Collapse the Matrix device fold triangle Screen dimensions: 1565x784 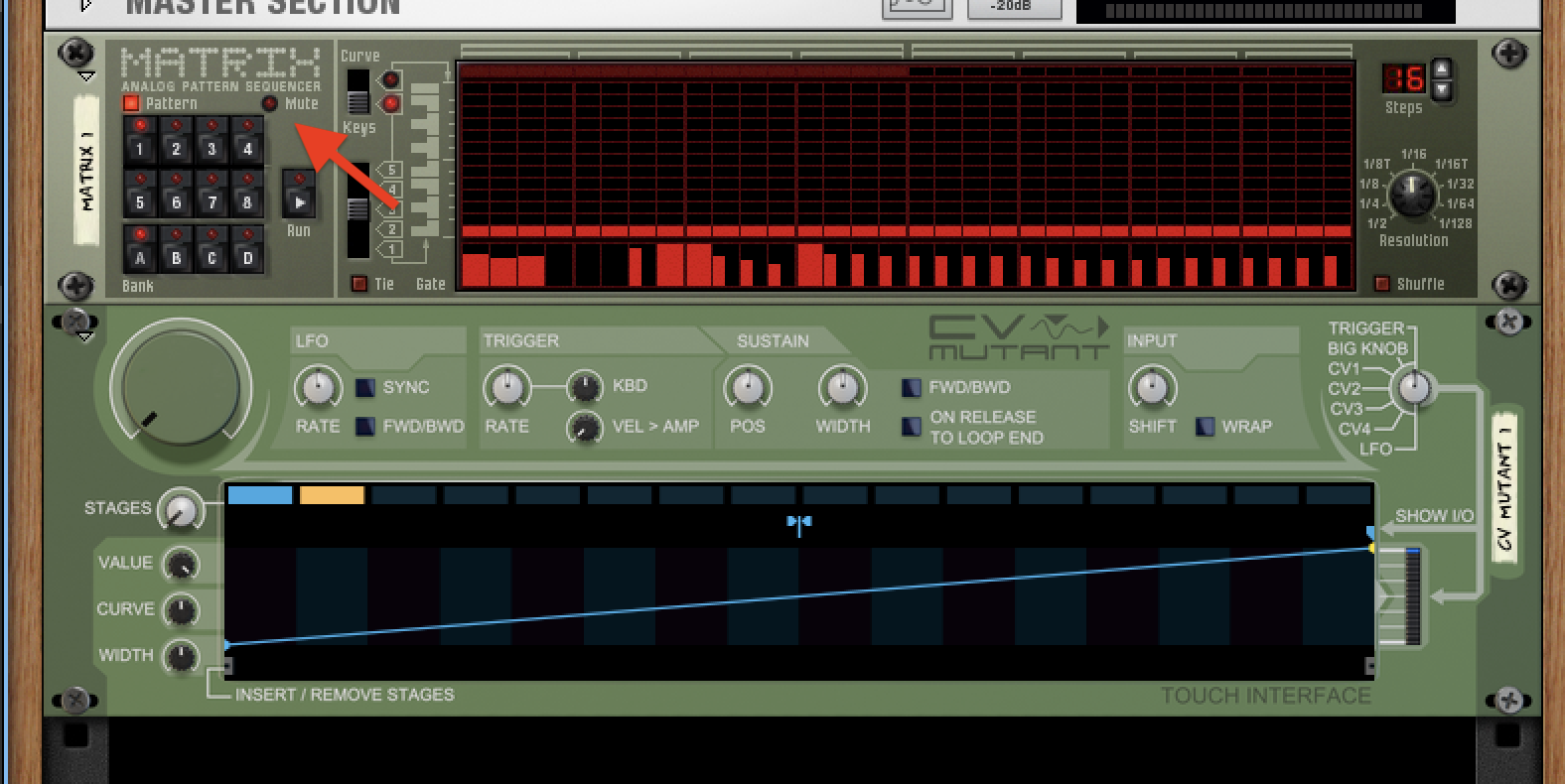pos(85,76)
